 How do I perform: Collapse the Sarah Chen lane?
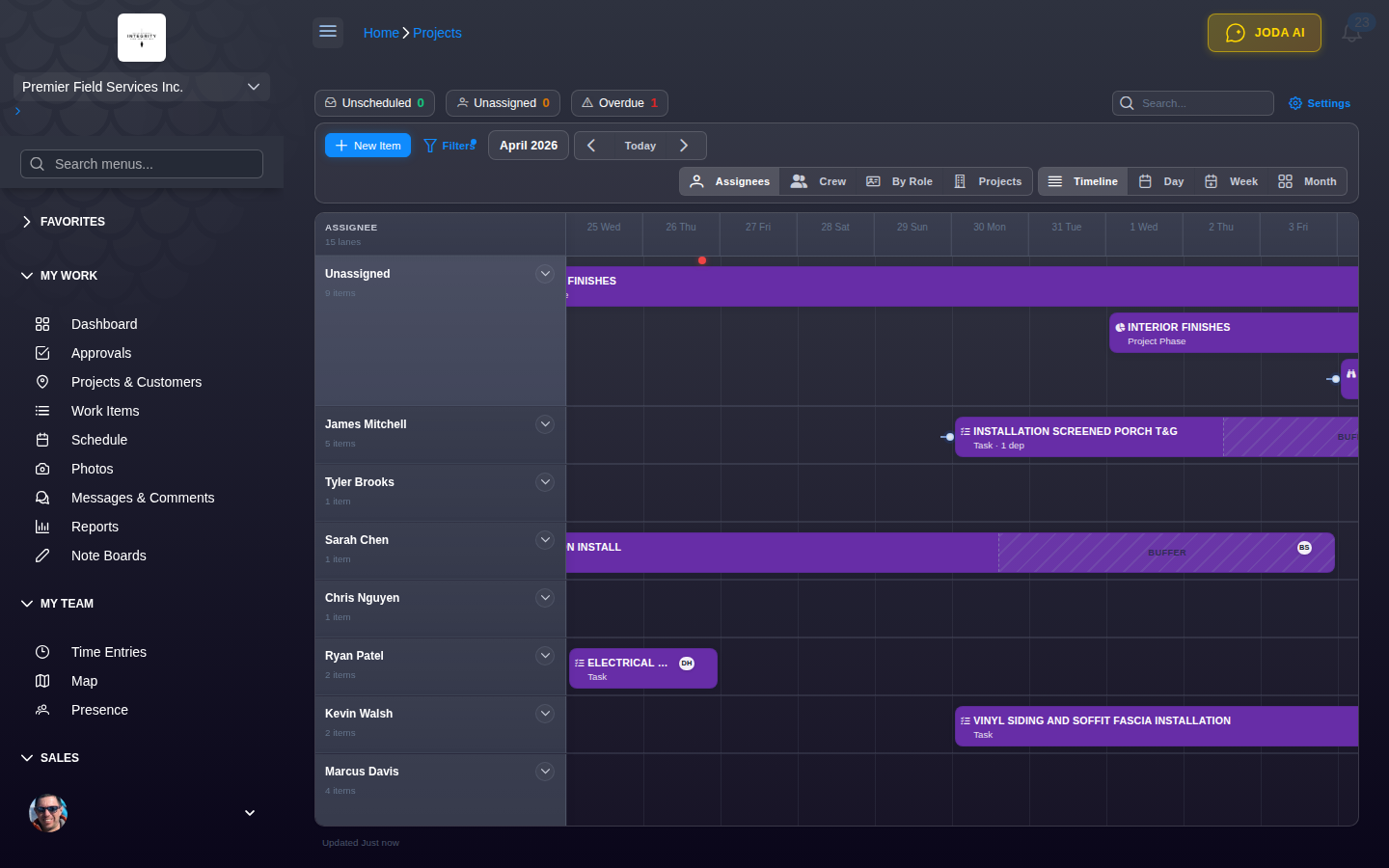click(x=545, y=540)
